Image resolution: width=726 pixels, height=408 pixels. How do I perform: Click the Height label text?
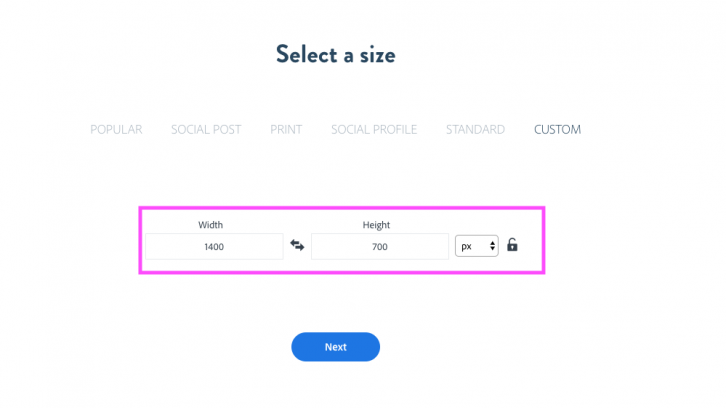[x=376, y=225]
